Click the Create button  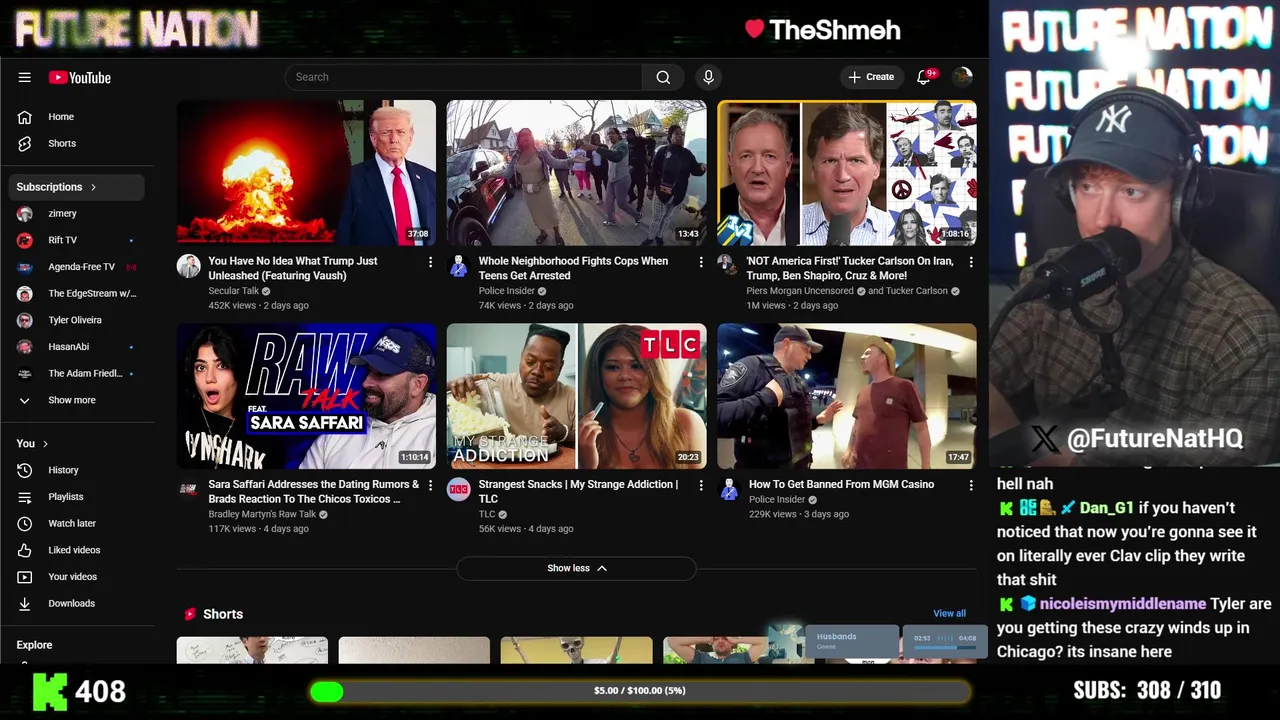(x=871, y=77)
